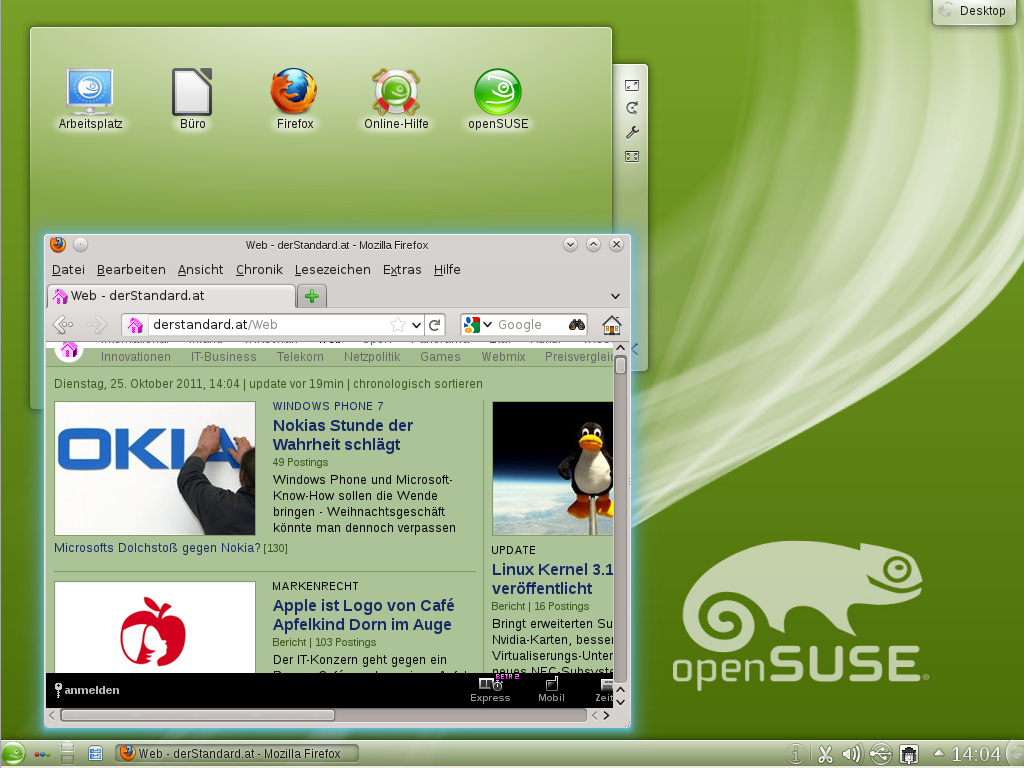Select the Web - derStandard.at tab
This screenshot has height=768, width=1024.
click(172, 296)
